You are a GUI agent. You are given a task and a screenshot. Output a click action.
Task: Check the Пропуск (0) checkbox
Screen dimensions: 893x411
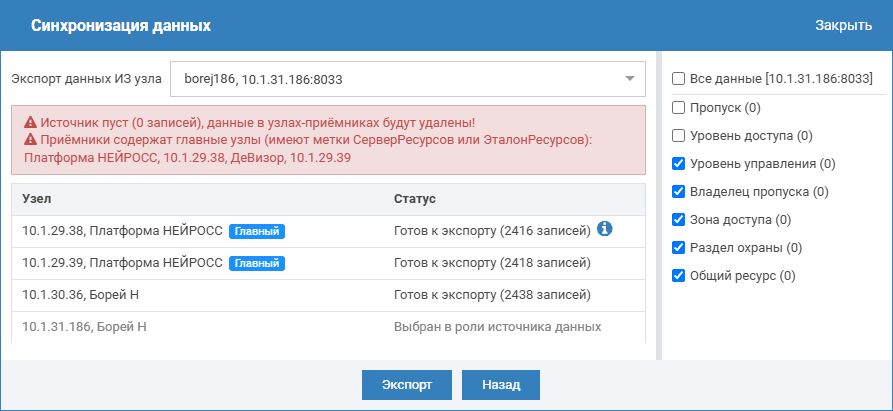click(x=678, y=107)
